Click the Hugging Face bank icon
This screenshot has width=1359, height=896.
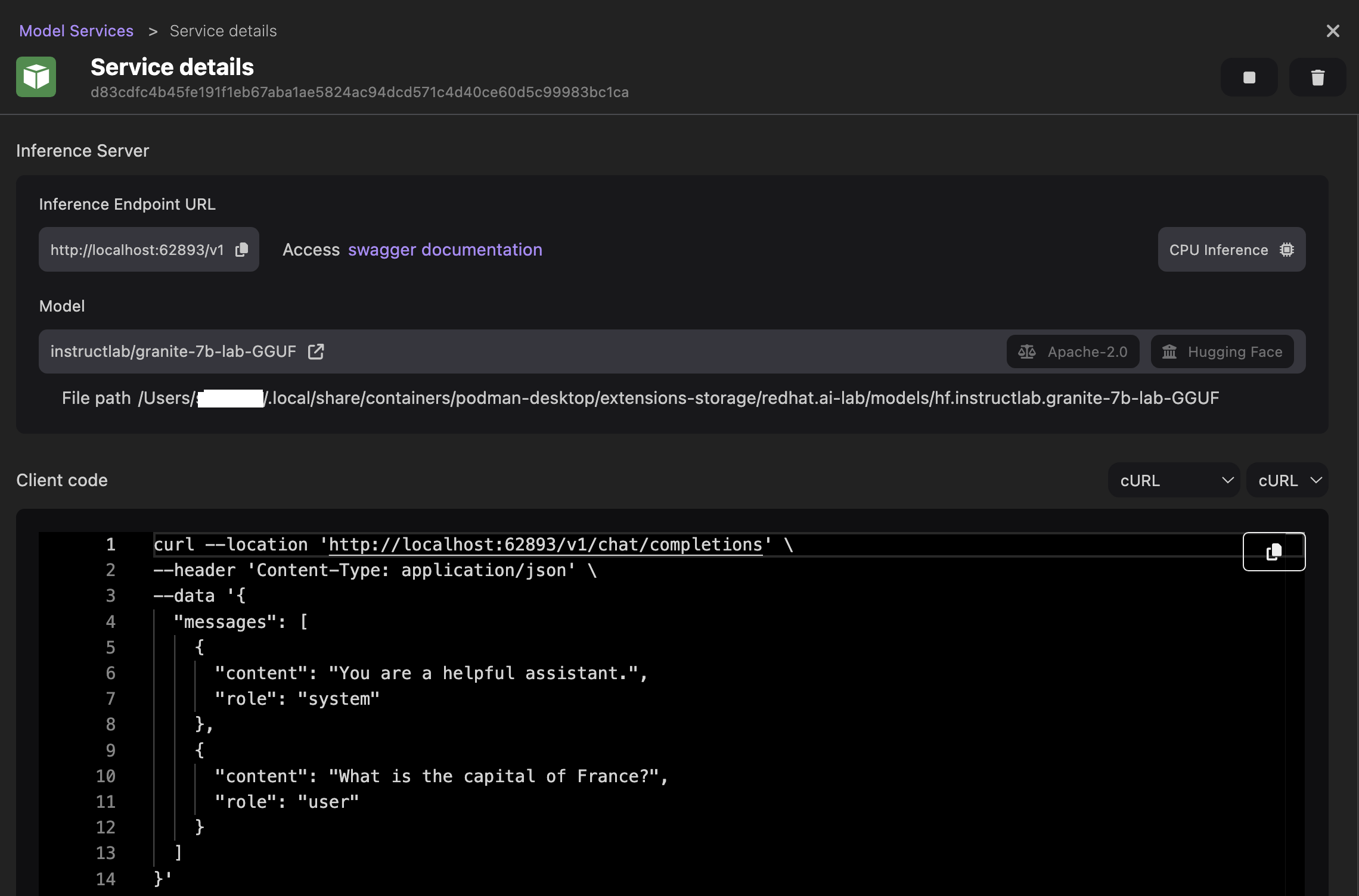tap(1169, 351)
